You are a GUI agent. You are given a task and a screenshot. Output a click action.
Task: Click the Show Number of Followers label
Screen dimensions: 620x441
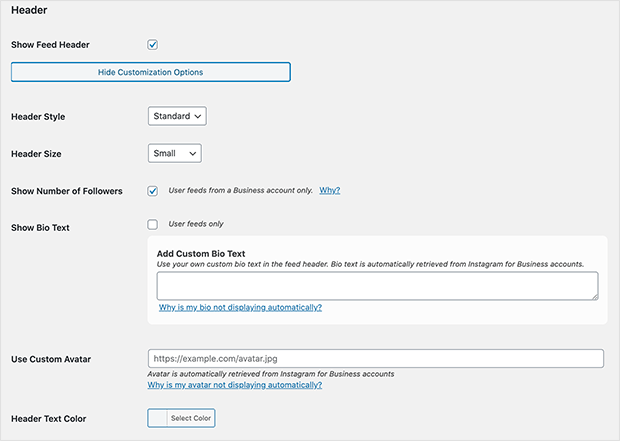(67, 191)
